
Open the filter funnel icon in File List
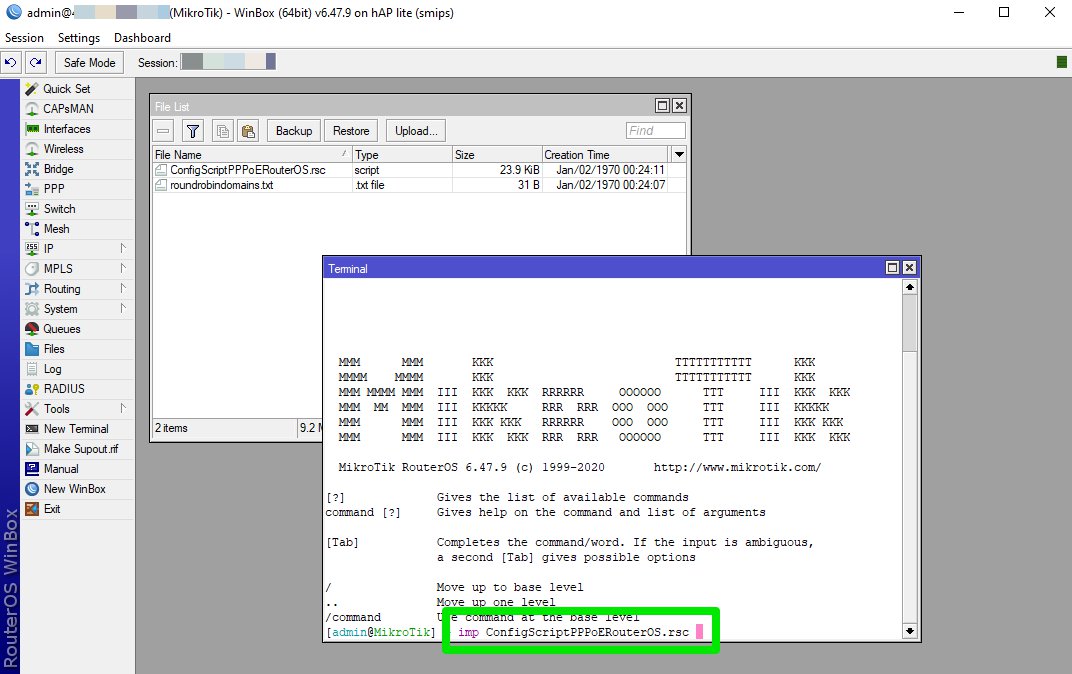pos(193,131)
